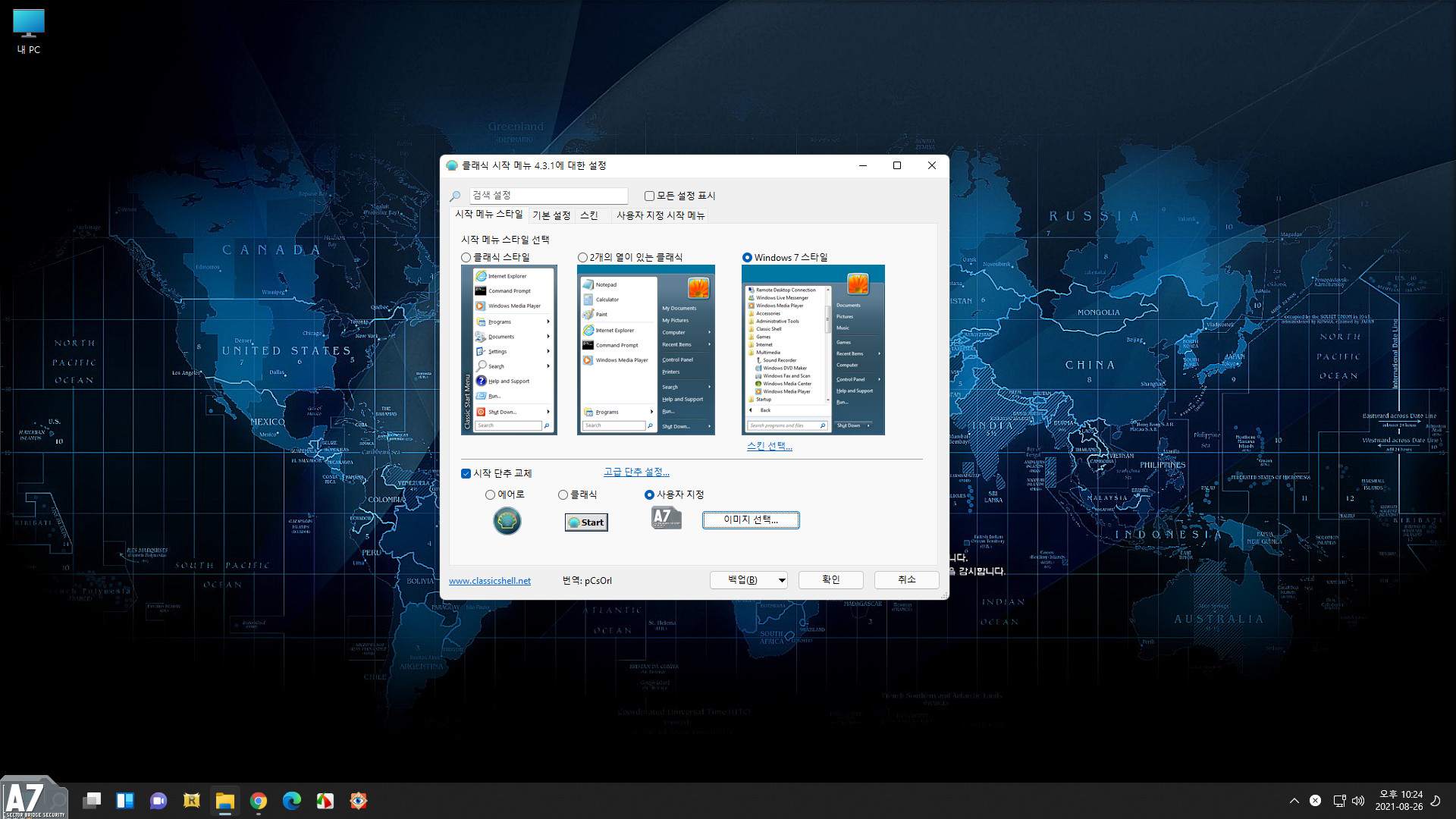
Task: Launch Google Chrome from the taskbar
Action: [x=259, y=801]
